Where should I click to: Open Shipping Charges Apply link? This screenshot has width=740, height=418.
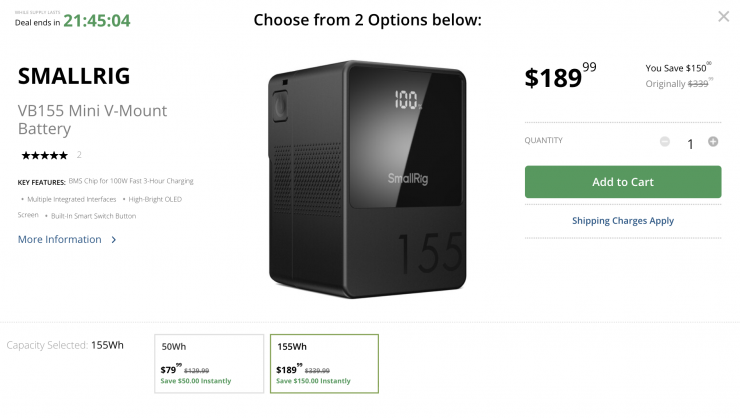[622, 220]
